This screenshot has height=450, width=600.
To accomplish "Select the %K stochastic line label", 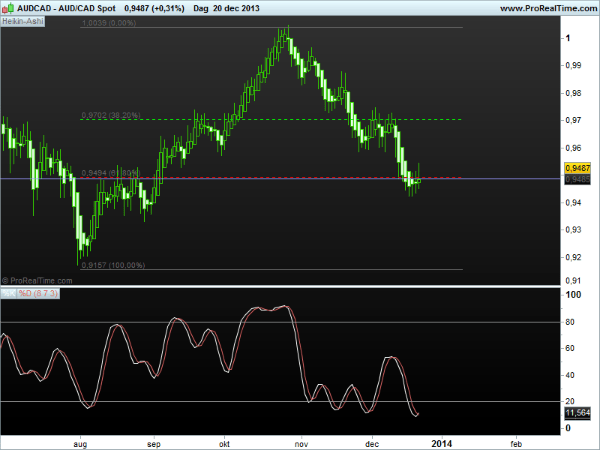I will pyautogui.click(x=9, y=293).
